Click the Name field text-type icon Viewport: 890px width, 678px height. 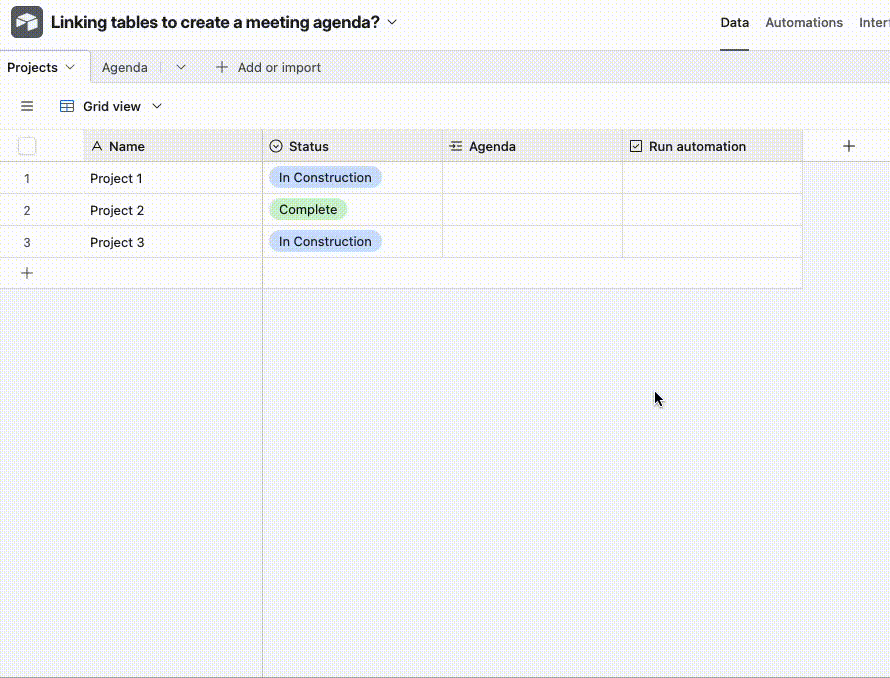pos(97,147)
